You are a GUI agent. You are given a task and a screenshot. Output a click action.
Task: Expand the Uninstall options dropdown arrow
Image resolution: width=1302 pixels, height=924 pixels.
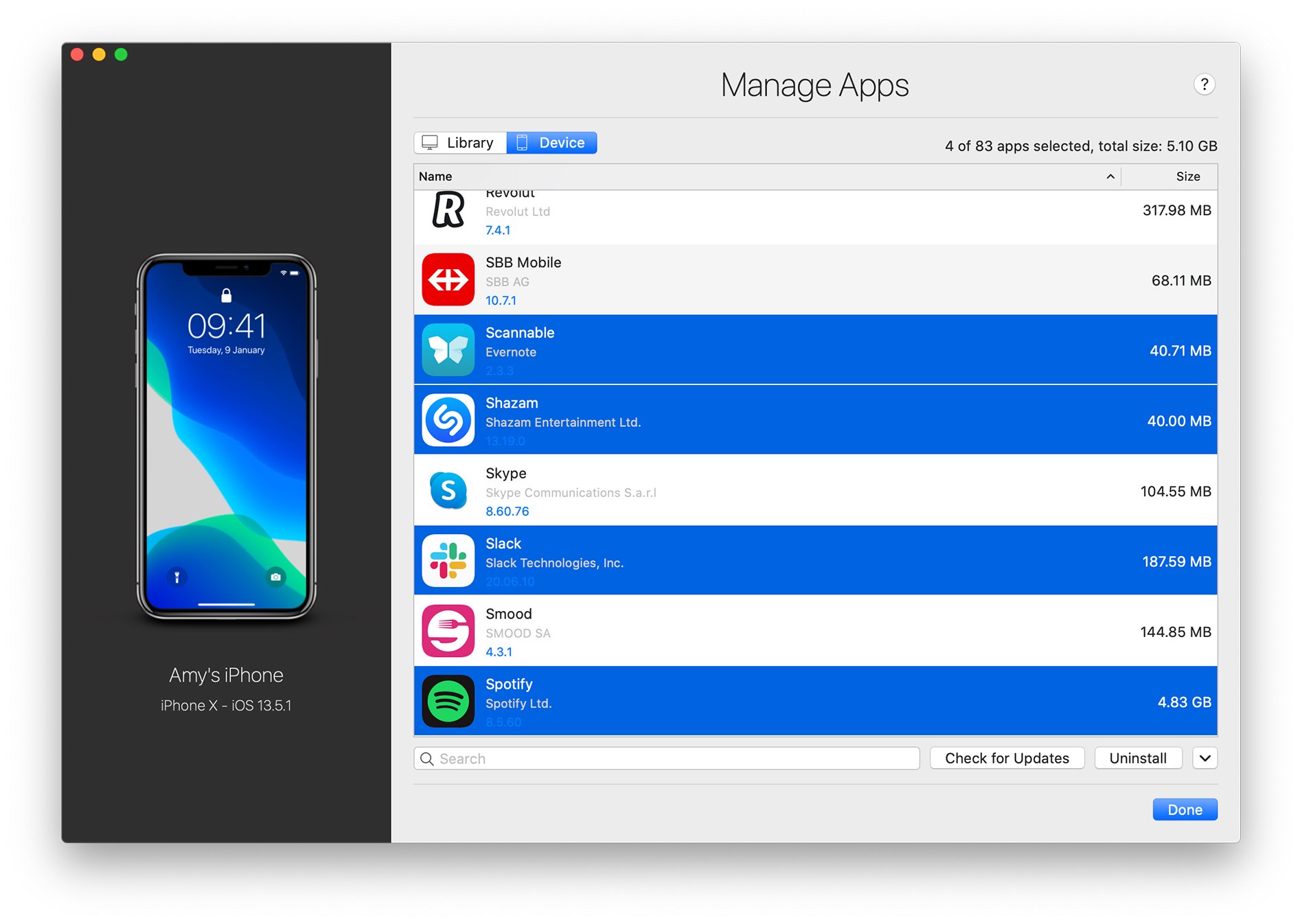[x=1204, y=758]
